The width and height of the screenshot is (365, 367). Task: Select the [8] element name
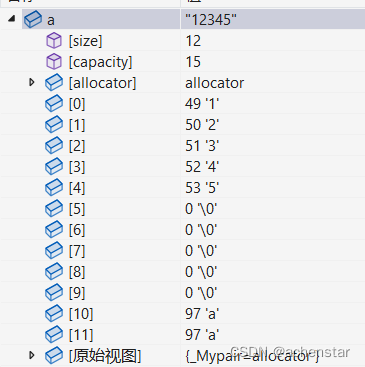[77, 272]
